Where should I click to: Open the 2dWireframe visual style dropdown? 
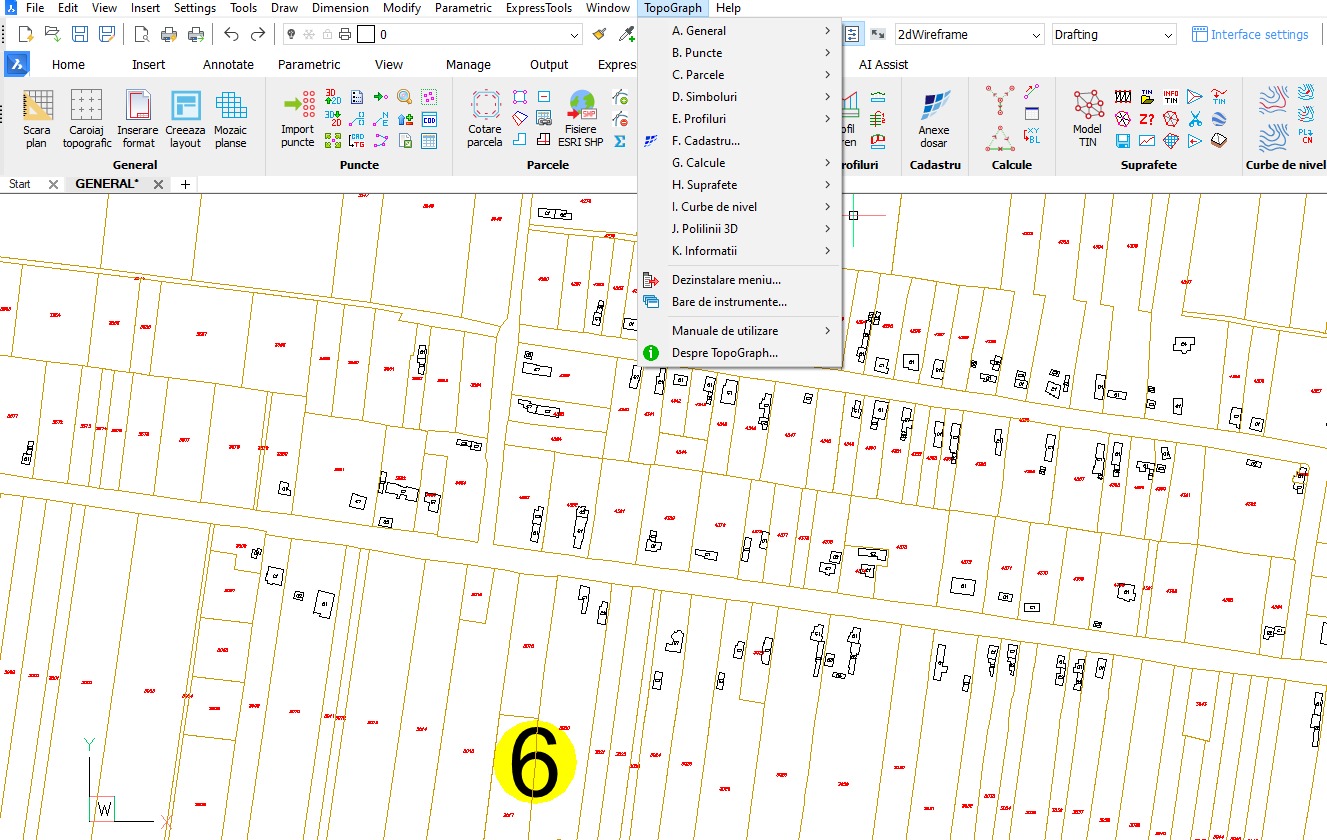coord(968,35)
